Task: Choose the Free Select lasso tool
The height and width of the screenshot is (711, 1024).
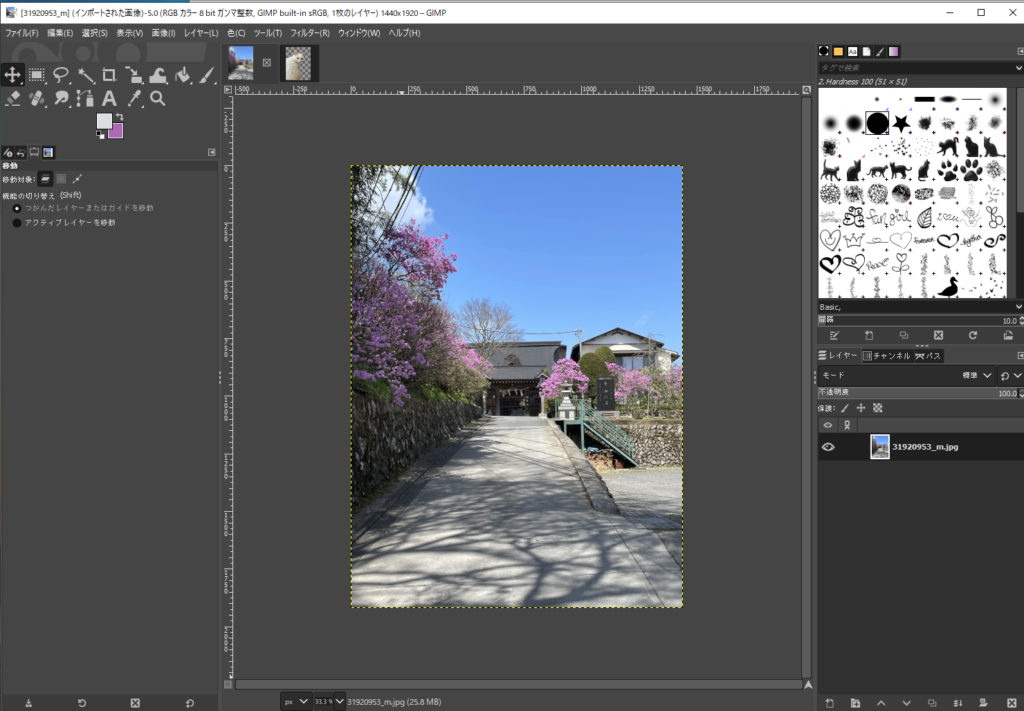Action: point(61,75)
